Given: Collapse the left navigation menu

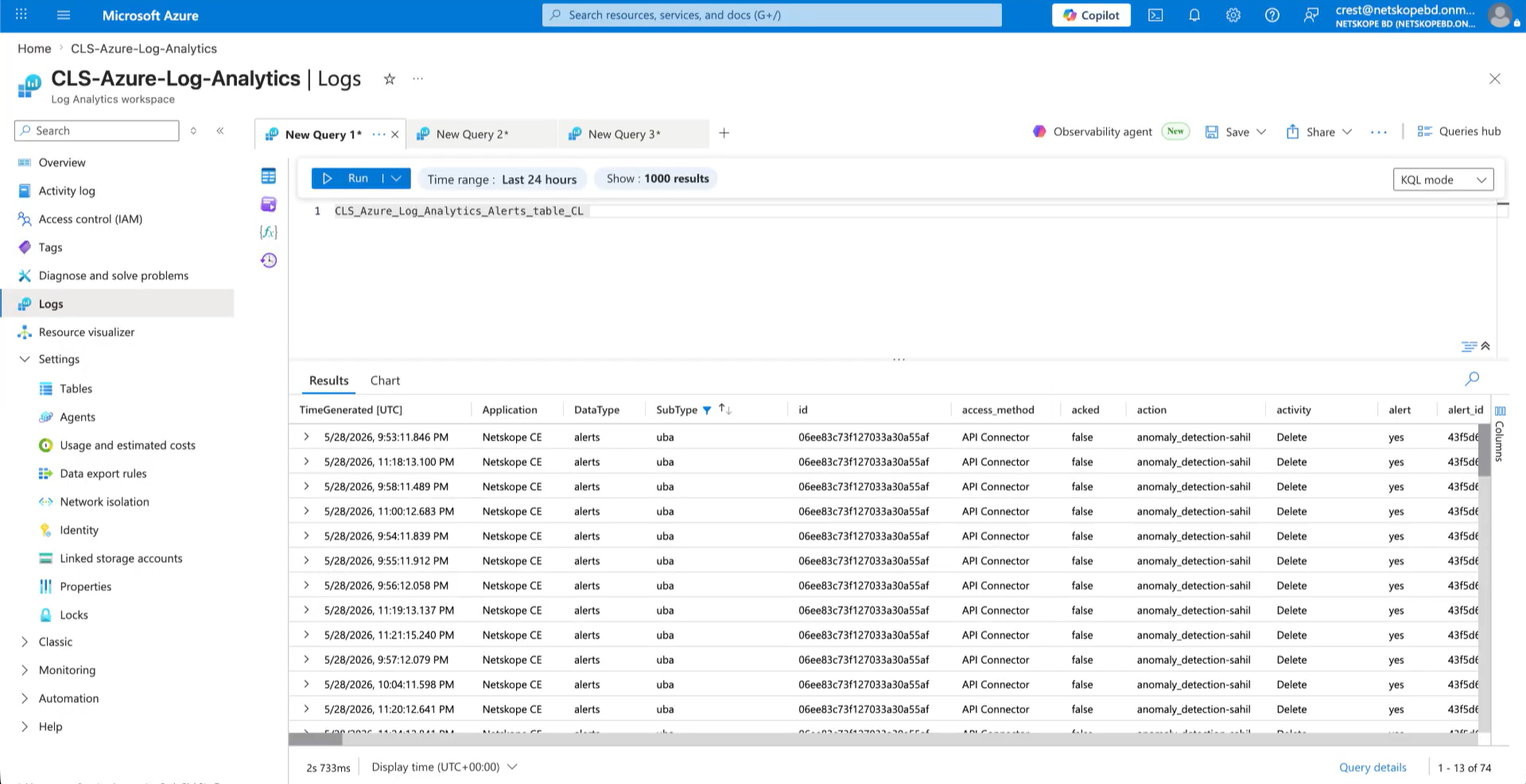Looking at the screenshot, I should [220, 130].
